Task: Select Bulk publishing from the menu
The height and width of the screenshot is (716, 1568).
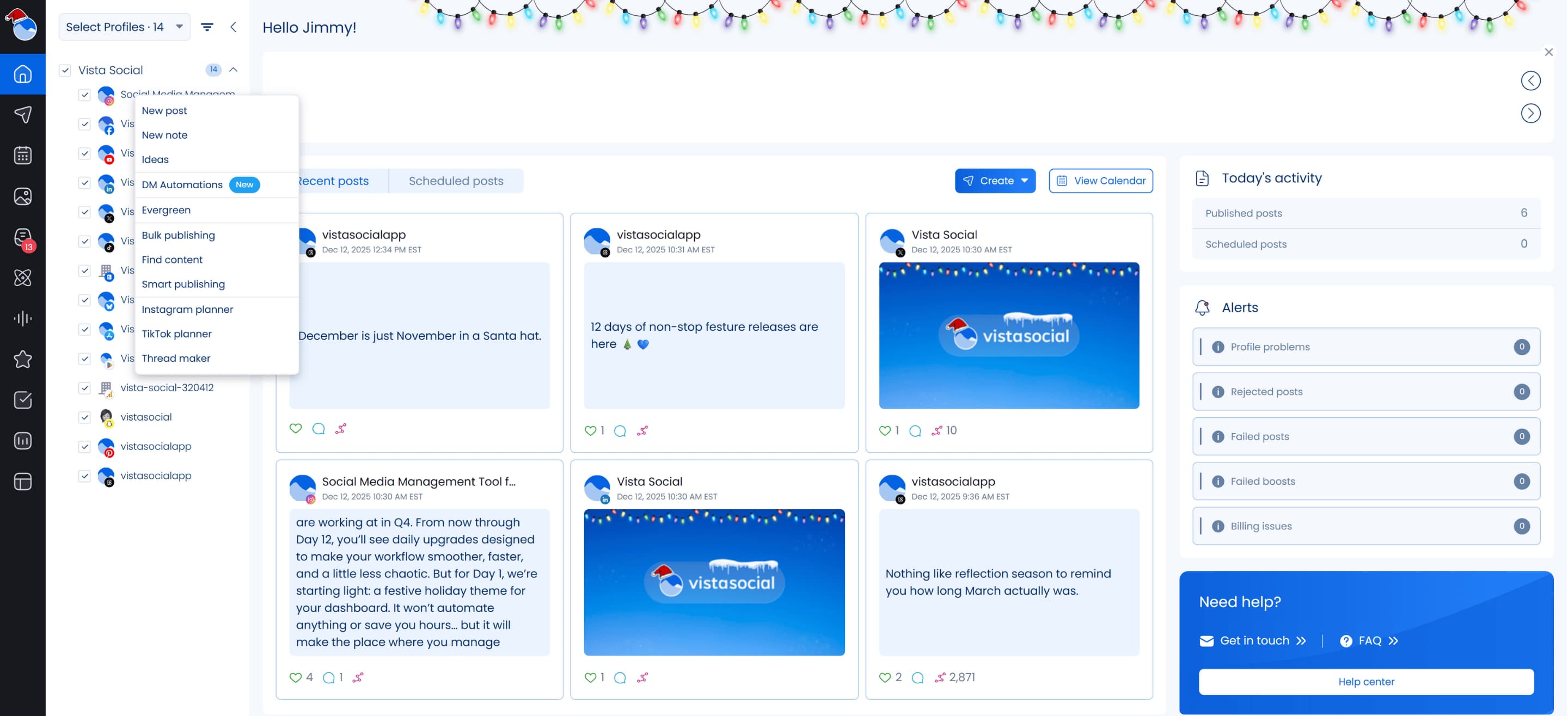Action: point(177,235)
